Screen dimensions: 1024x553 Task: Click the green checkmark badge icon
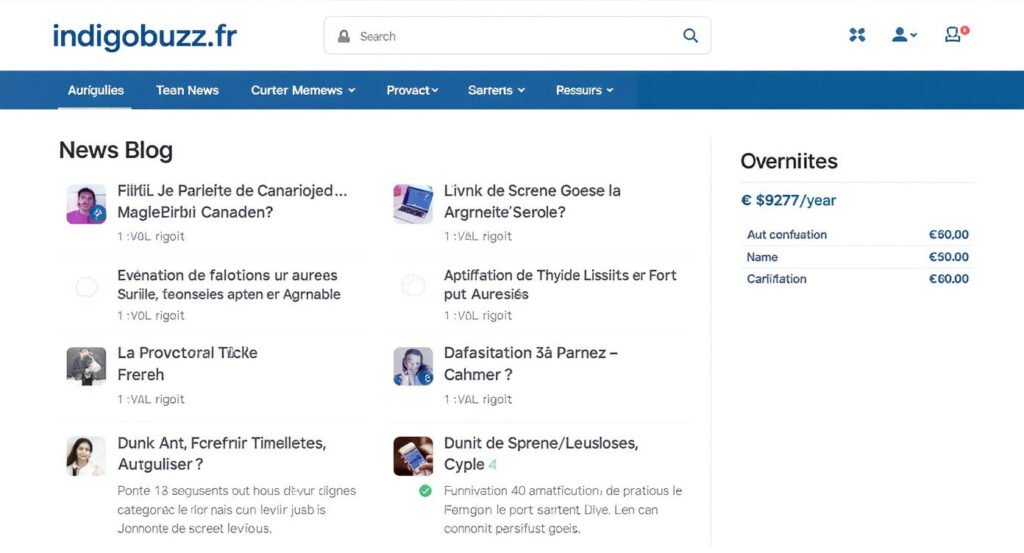tap(425, 491)
